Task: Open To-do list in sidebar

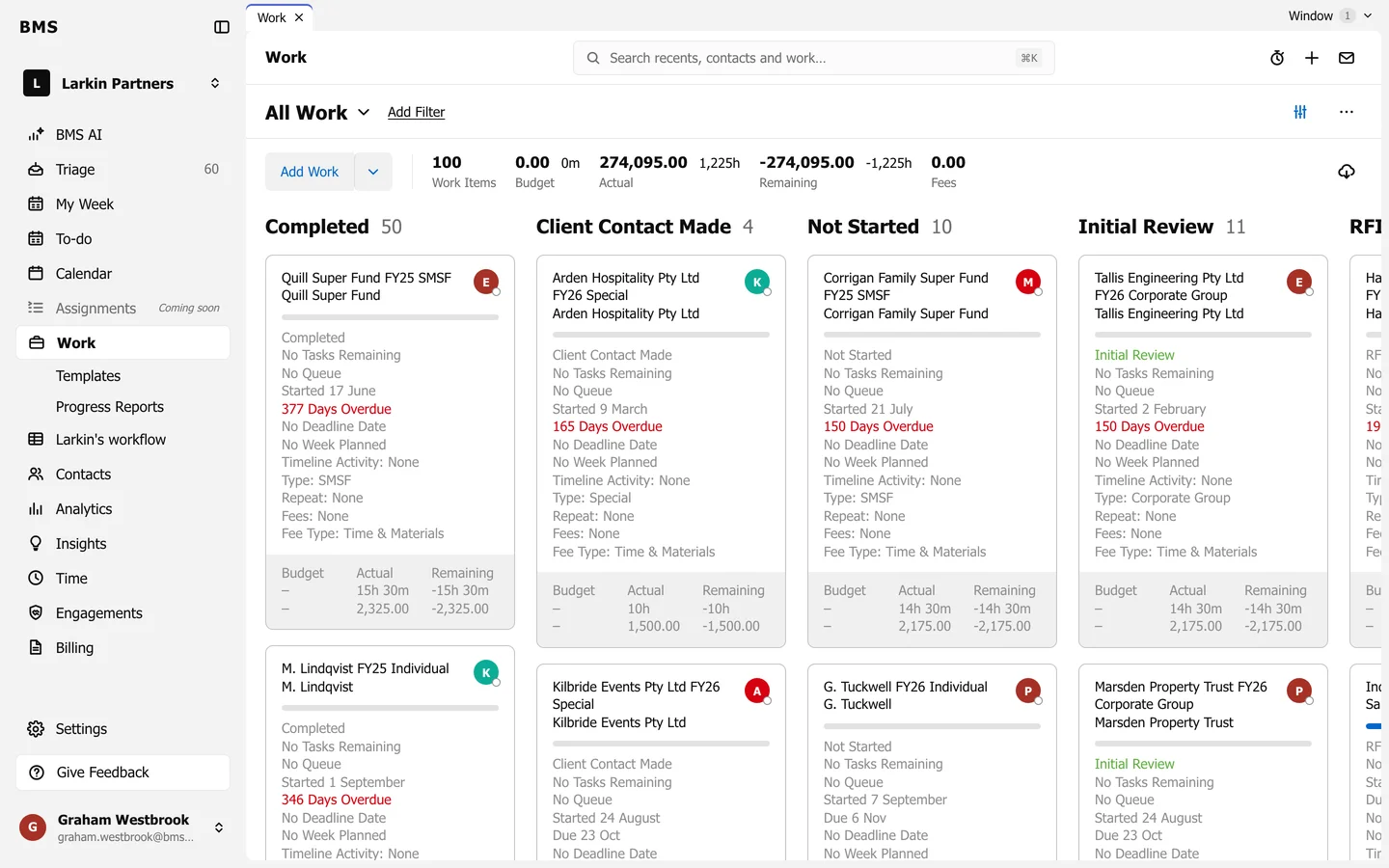Action: [x=123, y=239]
